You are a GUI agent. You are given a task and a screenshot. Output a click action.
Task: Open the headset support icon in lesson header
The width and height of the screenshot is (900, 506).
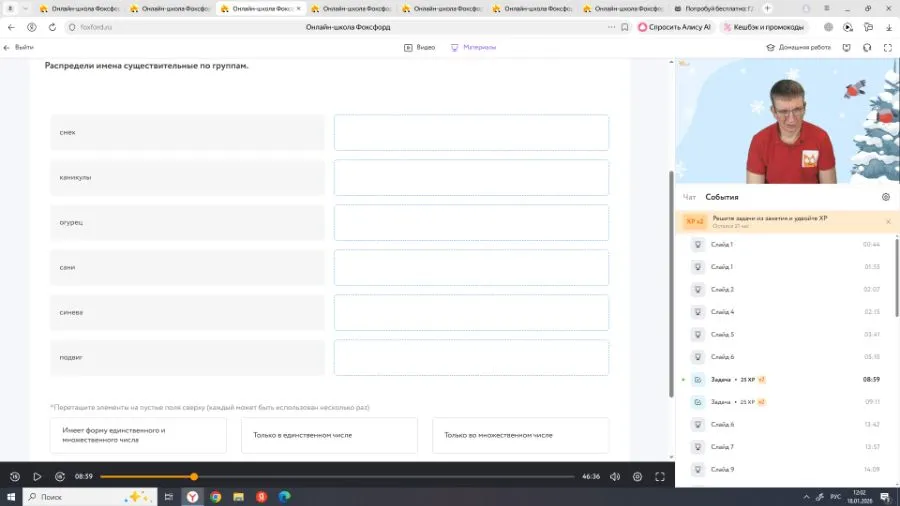[867, 48]
